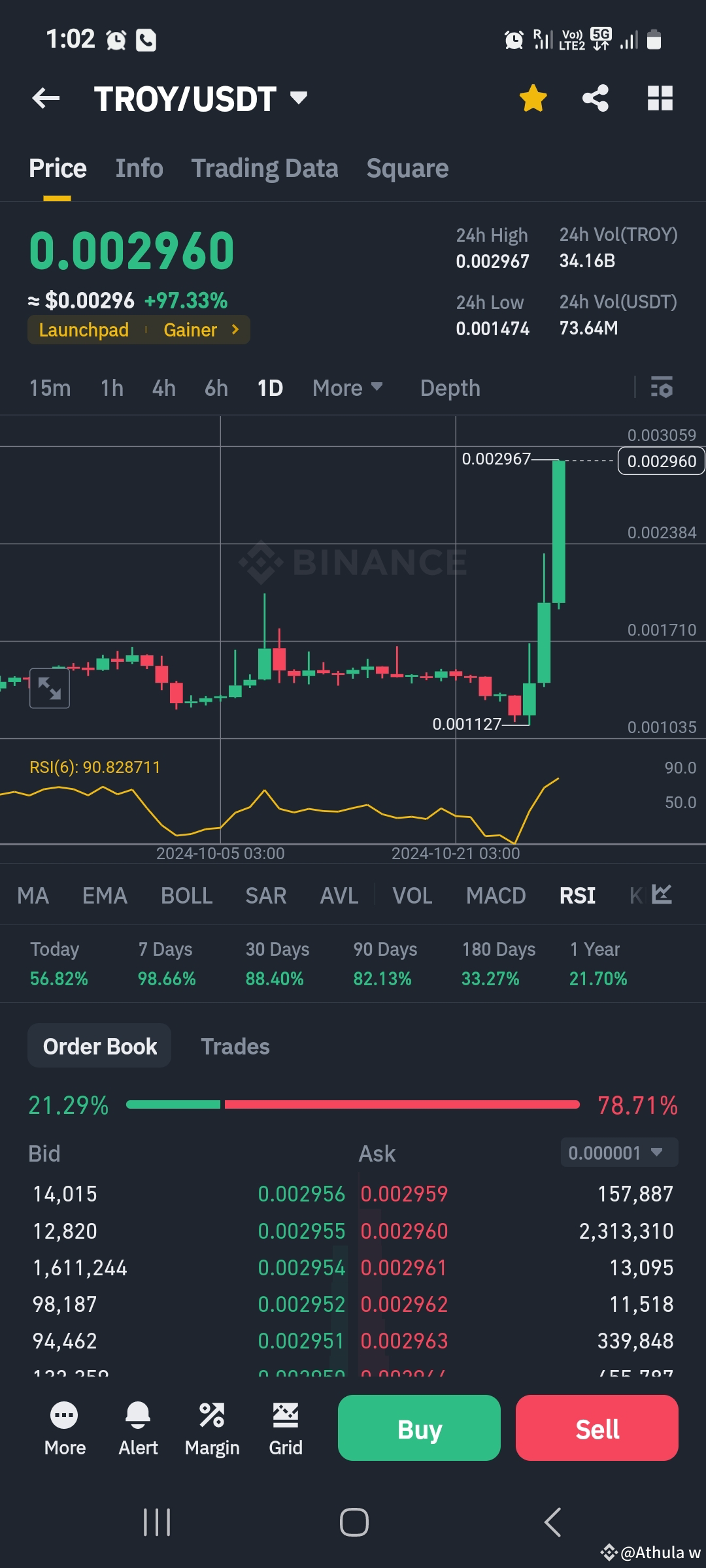Image resolution: width=706 pixels, height=1568 pixels.
Task: Toggle the AVL indicator
Action: (x=339, y=896)
